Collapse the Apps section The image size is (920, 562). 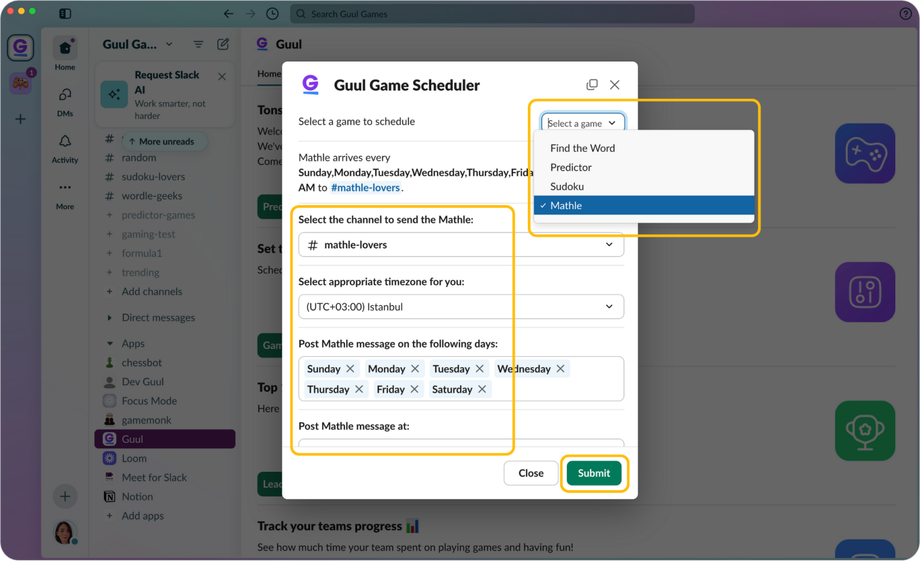109,343
